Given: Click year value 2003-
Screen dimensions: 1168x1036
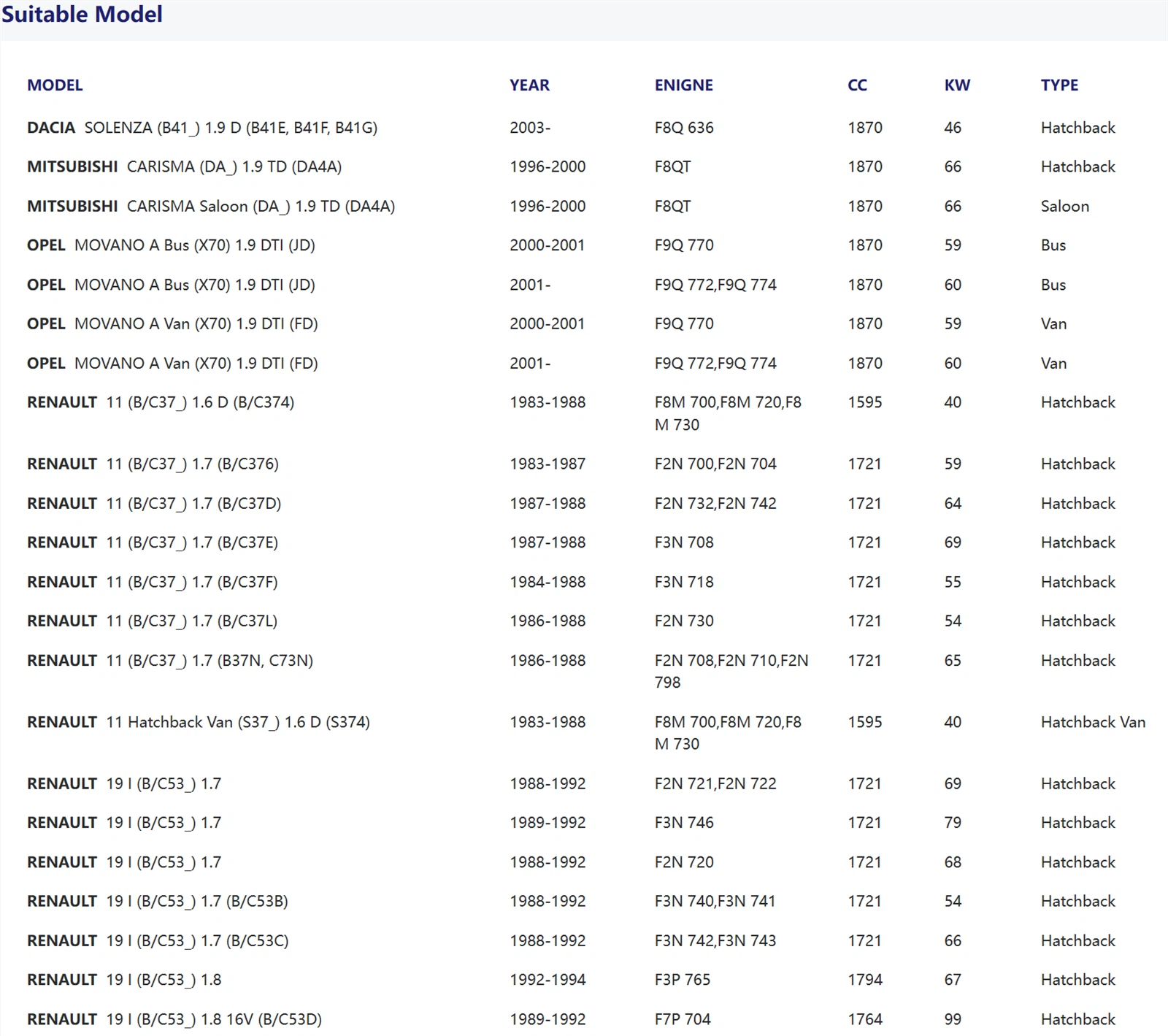Looking at the screenshot, I should click(x=530, y=128).
